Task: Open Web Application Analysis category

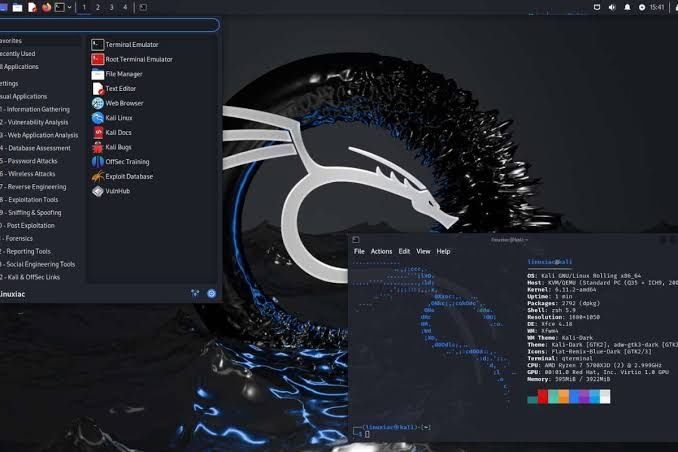Action: 39,135
